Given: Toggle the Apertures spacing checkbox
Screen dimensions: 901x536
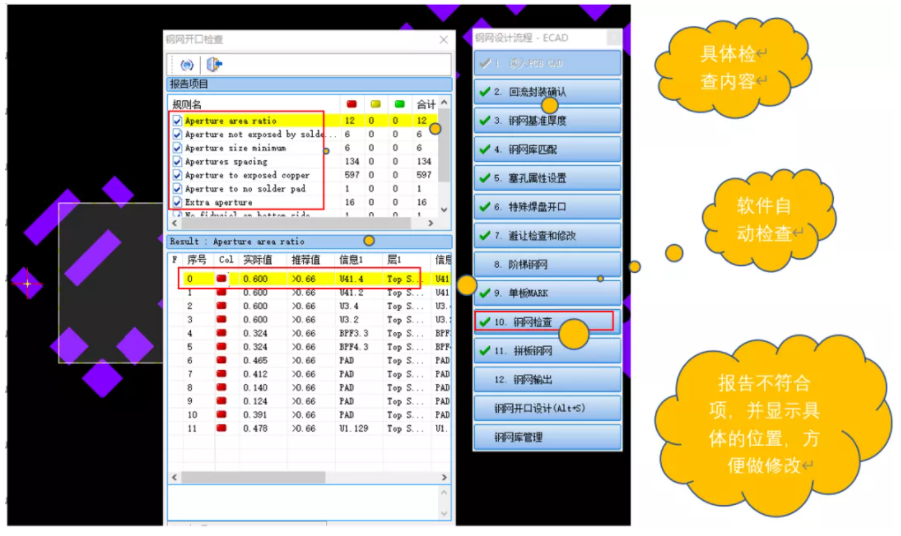Looking at the screenshot, I should pyautogui.click(x=177, y=161).
